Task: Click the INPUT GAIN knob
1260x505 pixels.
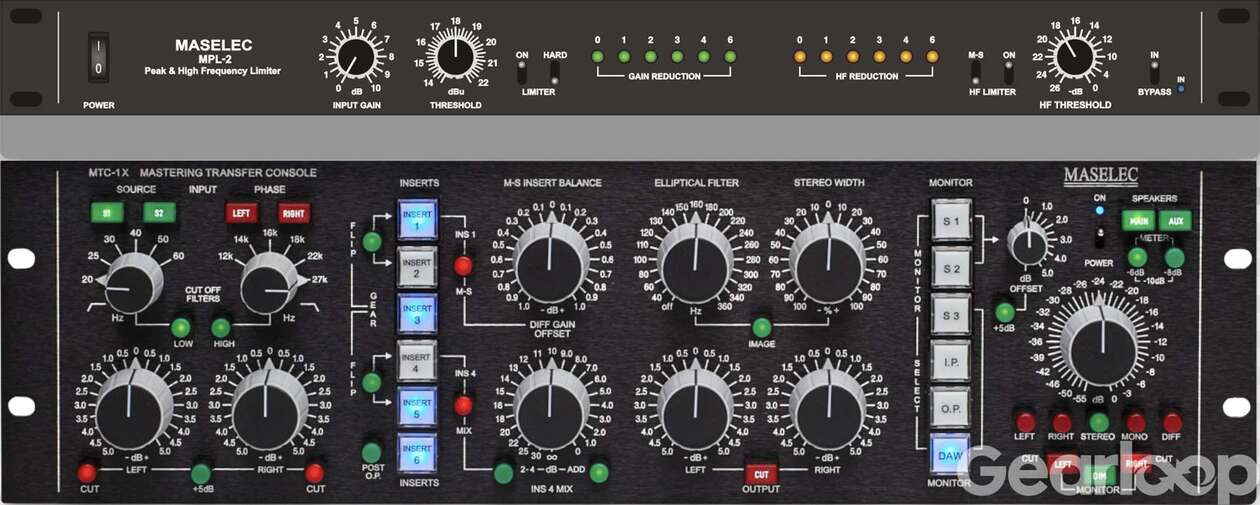Action: (x=355, y=55)
